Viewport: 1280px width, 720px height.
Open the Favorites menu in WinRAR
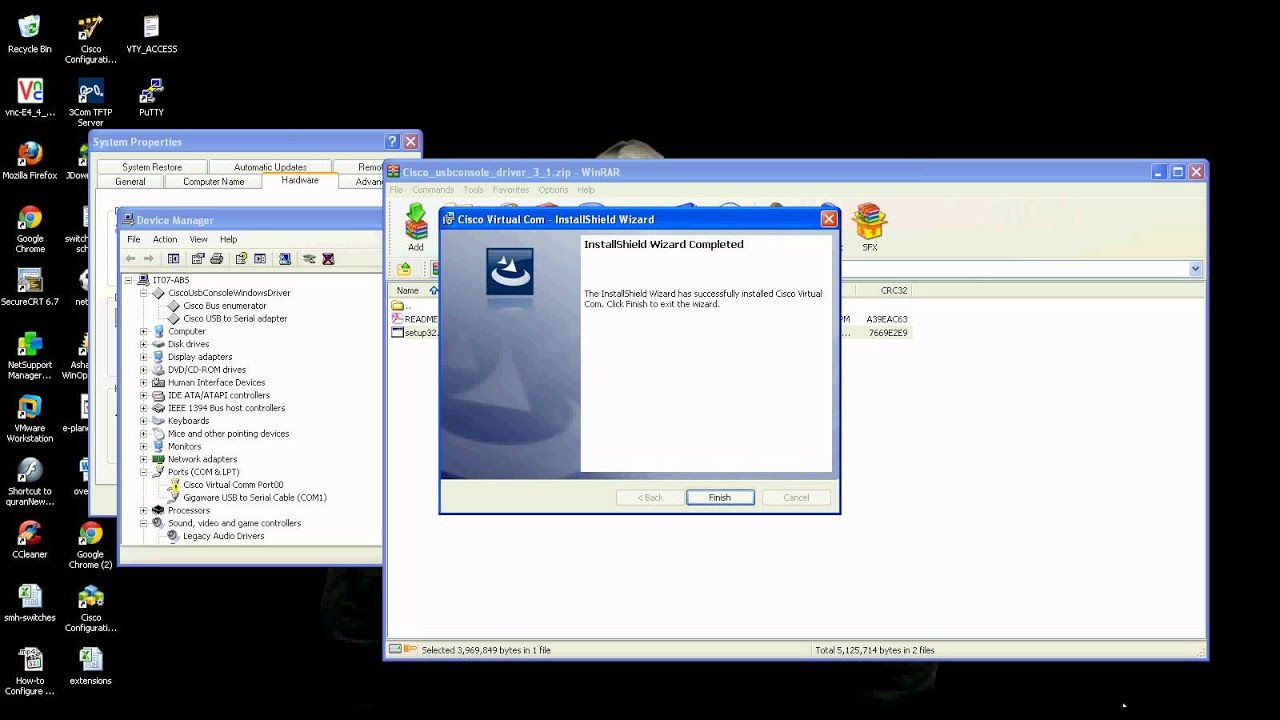click(510, 190)
